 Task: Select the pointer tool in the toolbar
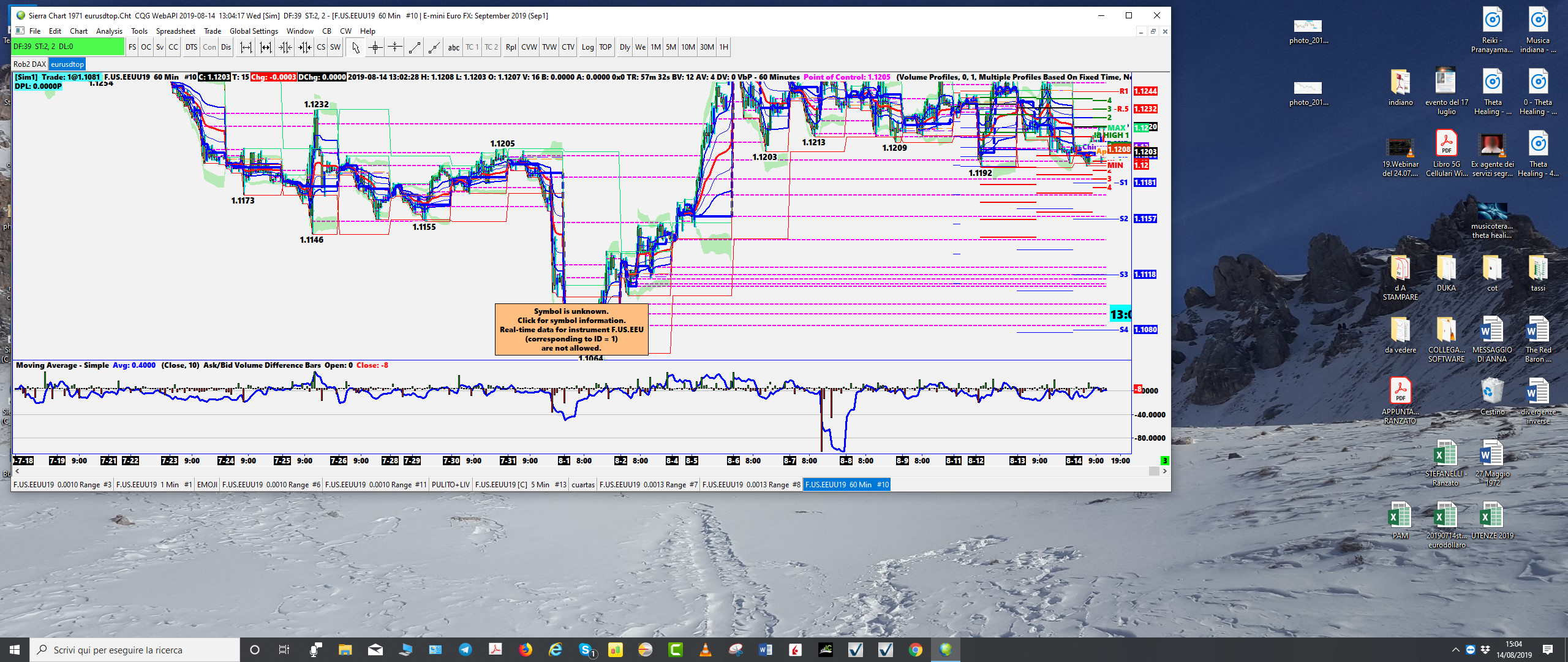coord(355,47)
